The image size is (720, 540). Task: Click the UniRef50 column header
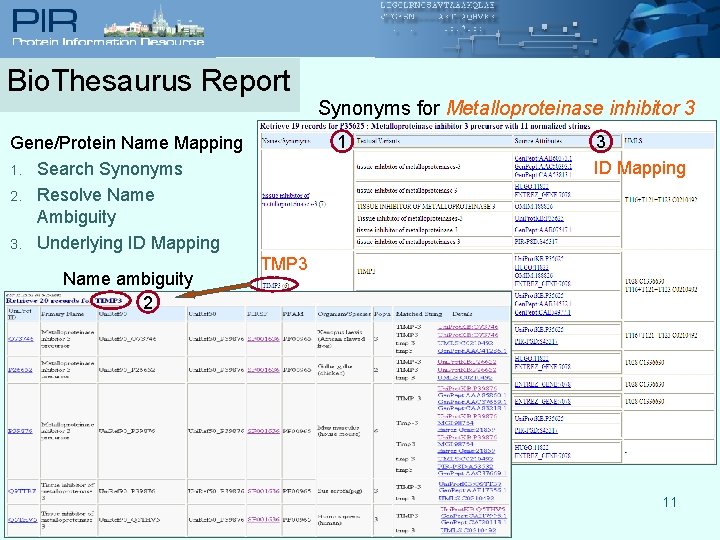point(202,314)
